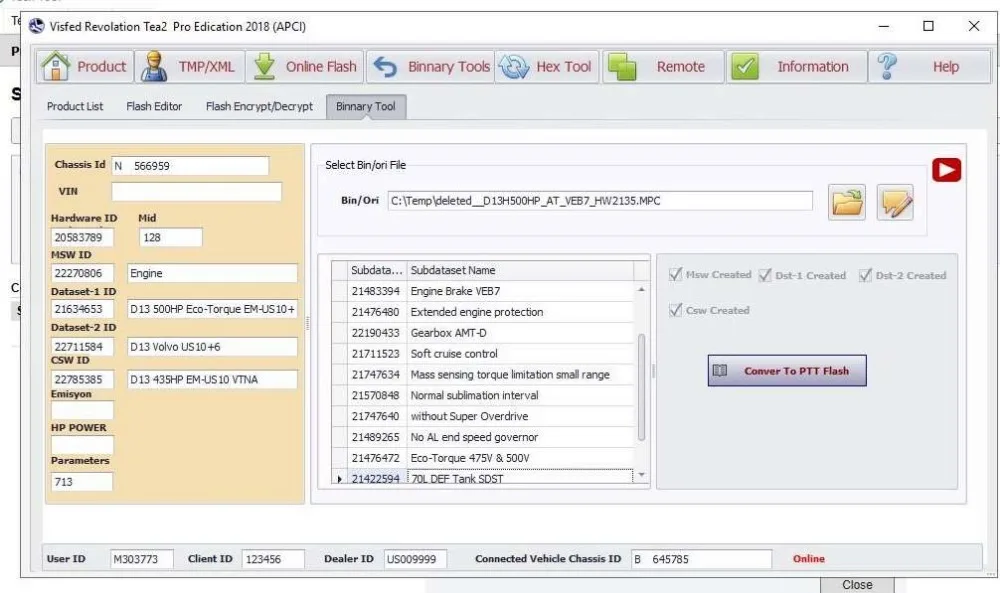The height and width of the screenshot is (593, 1000).
Task: Select the Binnary Tool tab
Action: click(x=366, y=106)
